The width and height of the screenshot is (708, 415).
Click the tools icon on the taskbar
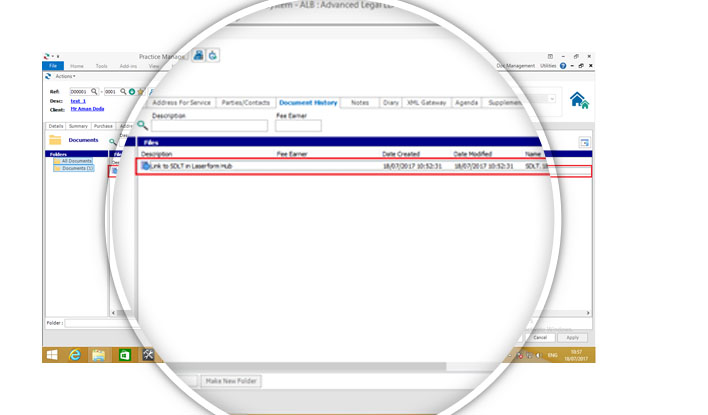pos(148,355)
